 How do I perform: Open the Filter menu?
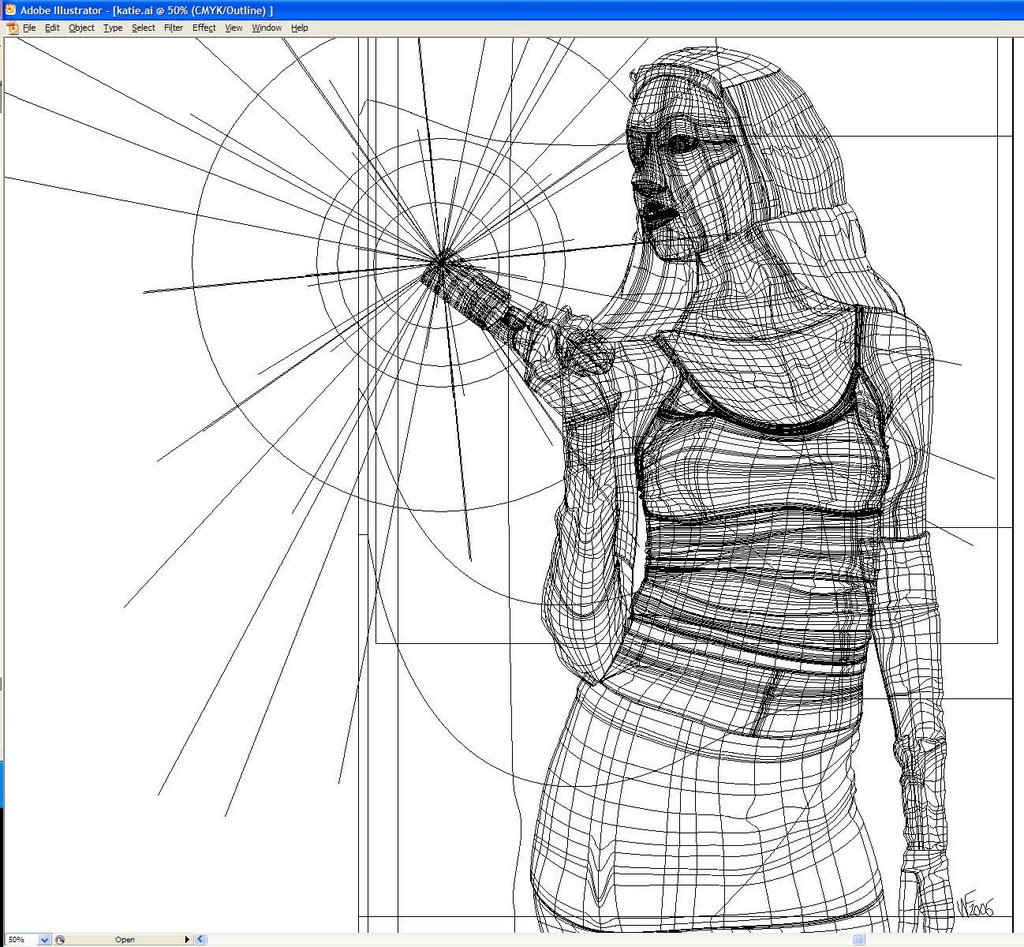coord(173,28)
